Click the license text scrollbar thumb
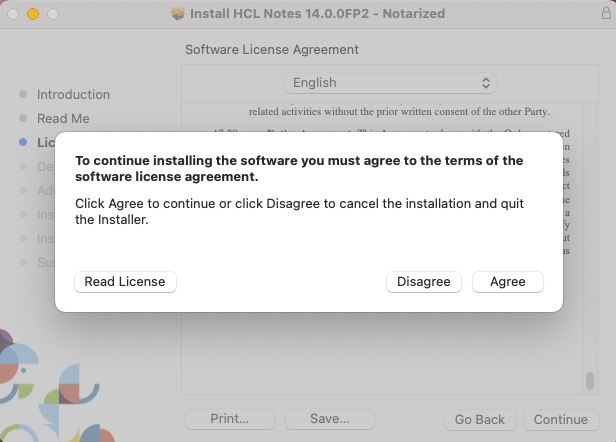Viewport: 616px width, 442px height. pos(589,383)
